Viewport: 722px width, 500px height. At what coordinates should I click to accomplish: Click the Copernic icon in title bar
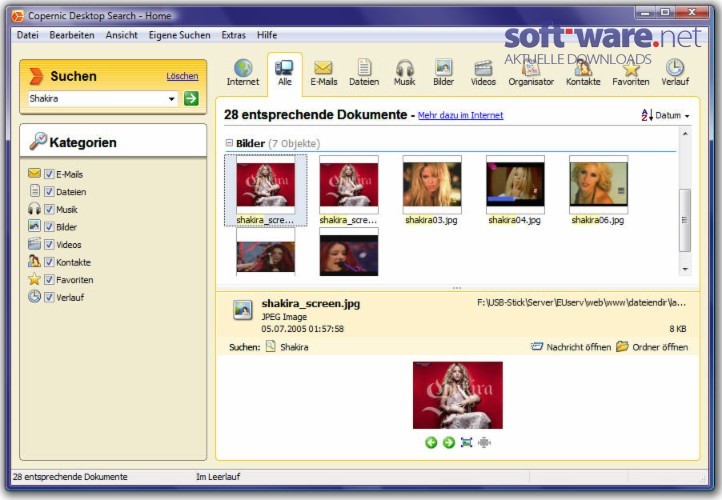pyautogui.click(x=17, y=16)
